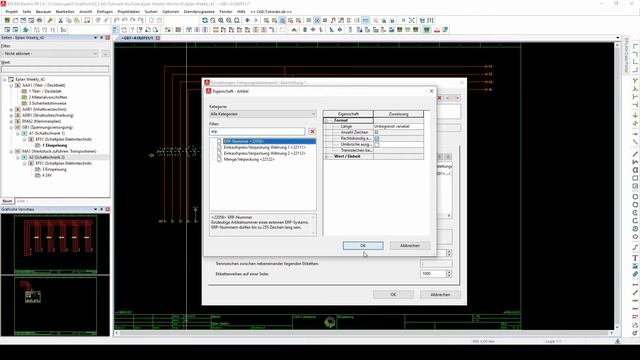Click the ERP-Nummer document icon in property list

[x=220, y=141]
